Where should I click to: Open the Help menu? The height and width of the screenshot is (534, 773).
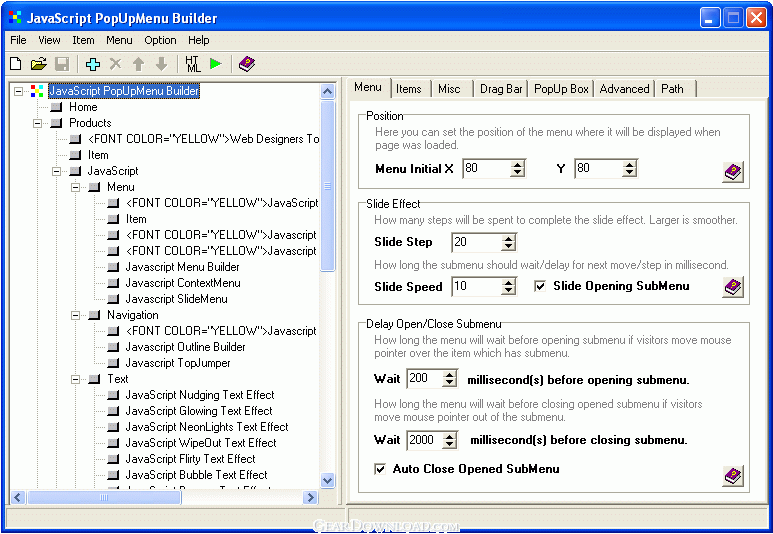pos(199,40)
